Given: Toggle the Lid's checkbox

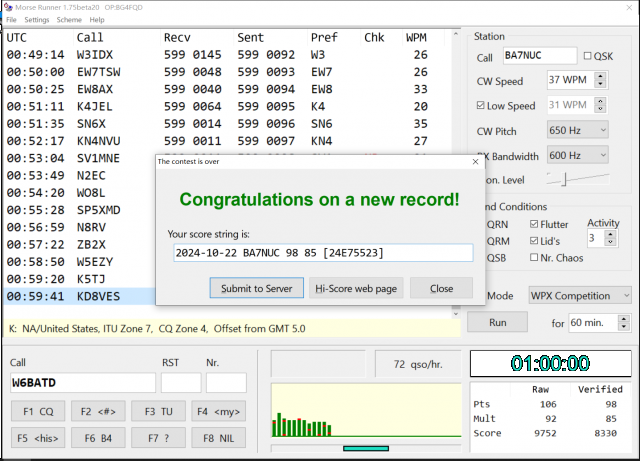Looking at the screenshot, I should click(534, 241).
